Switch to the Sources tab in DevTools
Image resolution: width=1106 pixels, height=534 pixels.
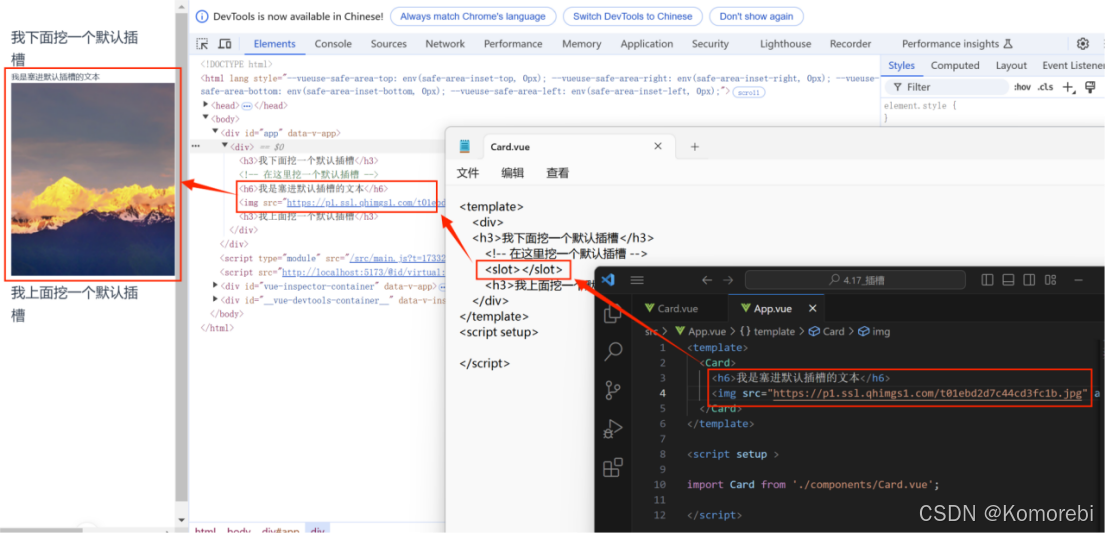[389, 44]
